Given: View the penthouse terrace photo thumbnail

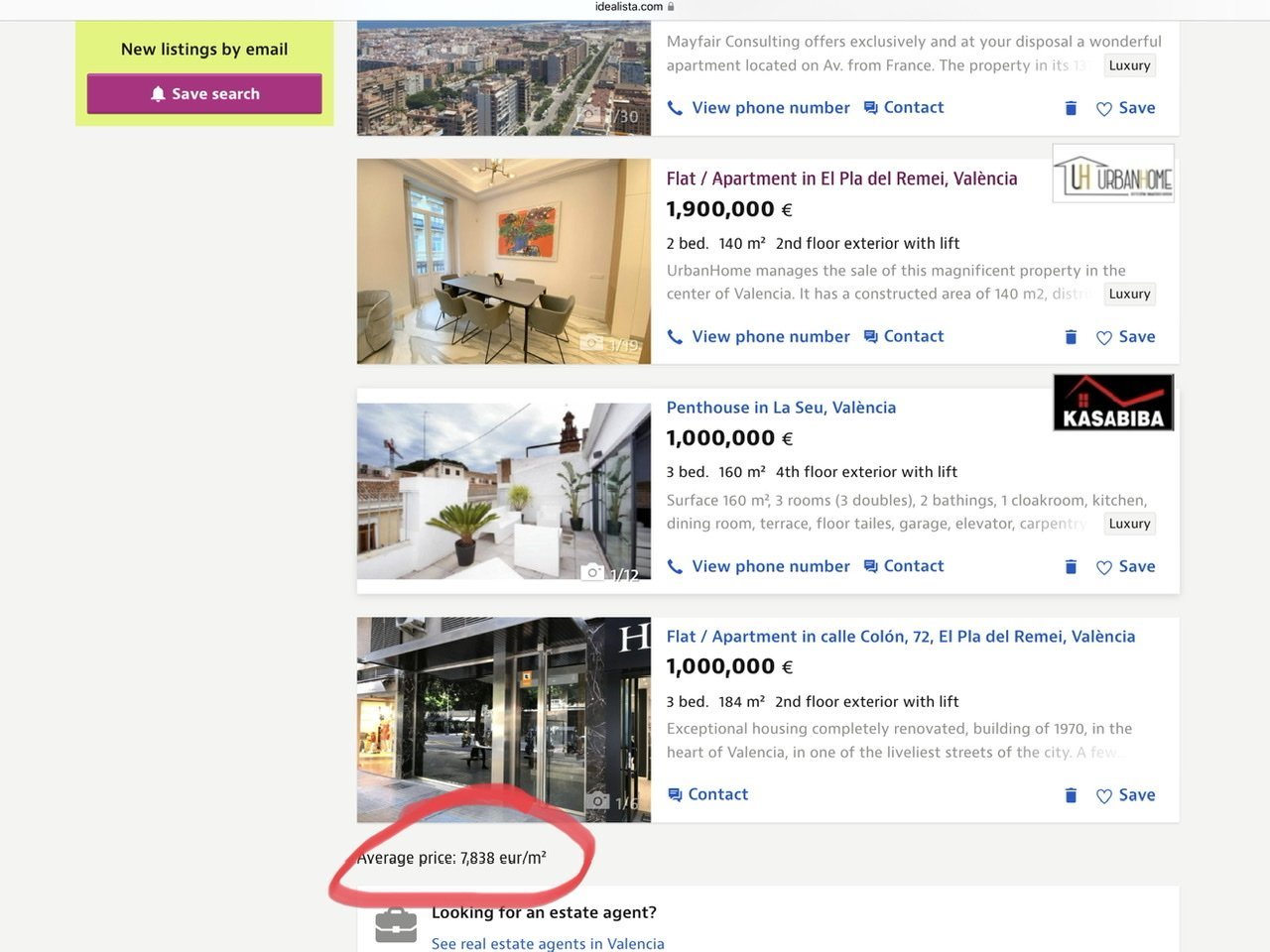Looking at the screenshot, I should point(504,491).
